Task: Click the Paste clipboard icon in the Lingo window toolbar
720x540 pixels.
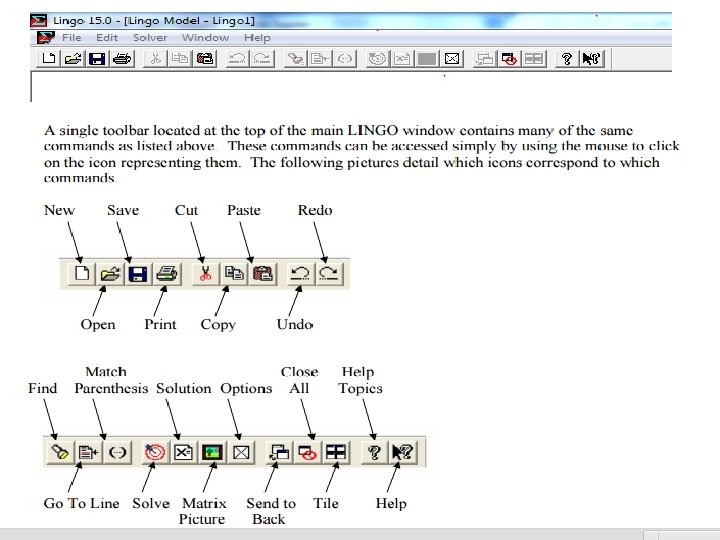Action: 205,59
